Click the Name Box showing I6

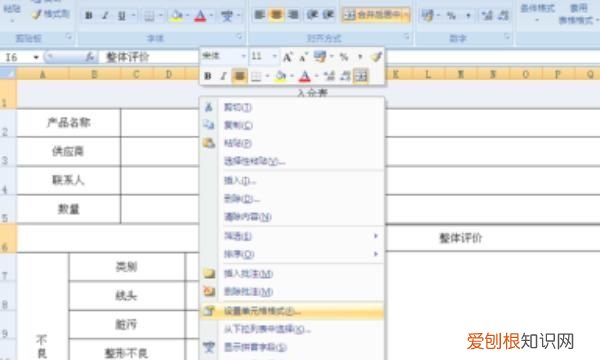(x=17, y=57)
